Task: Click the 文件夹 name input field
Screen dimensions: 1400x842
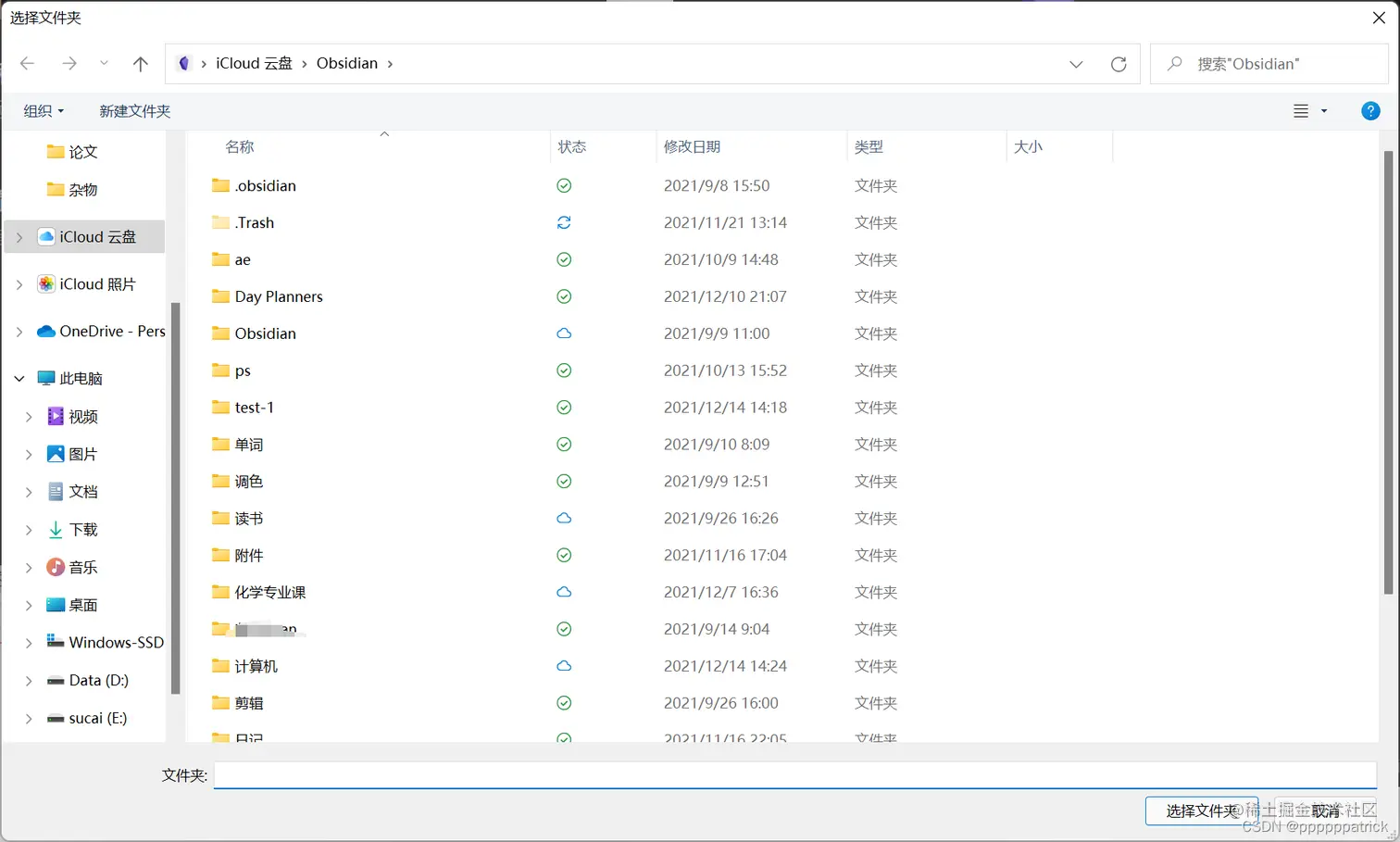Action: (795, 775)
